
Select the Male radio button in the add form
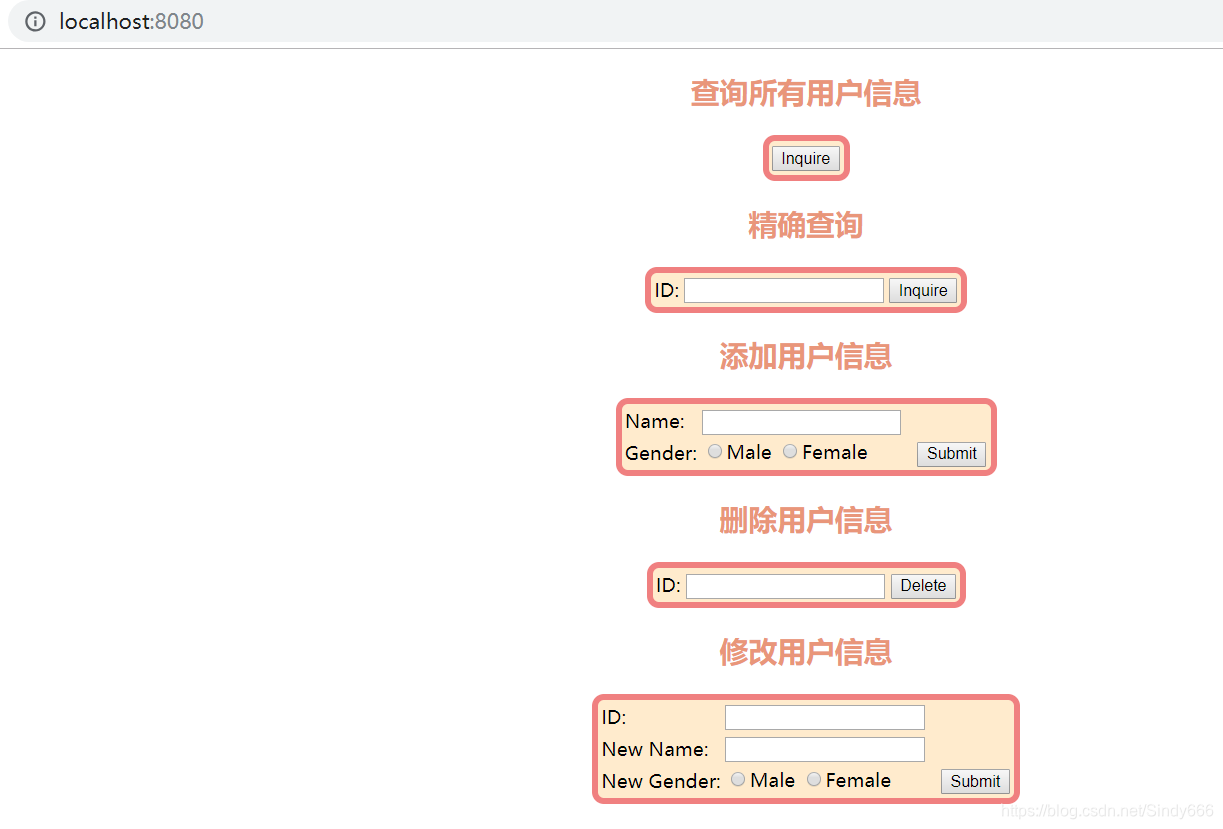715,451
